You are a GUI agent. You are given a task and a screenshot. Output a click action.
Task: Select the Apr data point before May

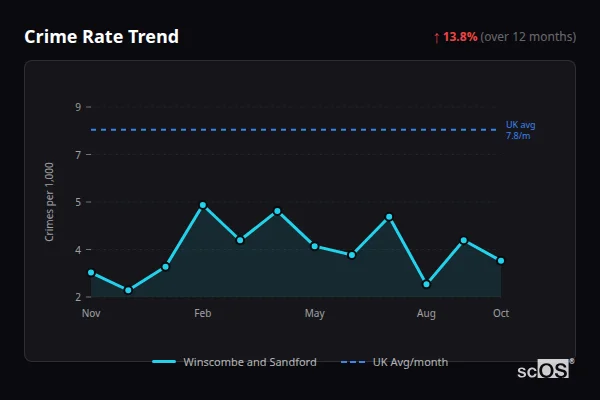click(277, 211)
